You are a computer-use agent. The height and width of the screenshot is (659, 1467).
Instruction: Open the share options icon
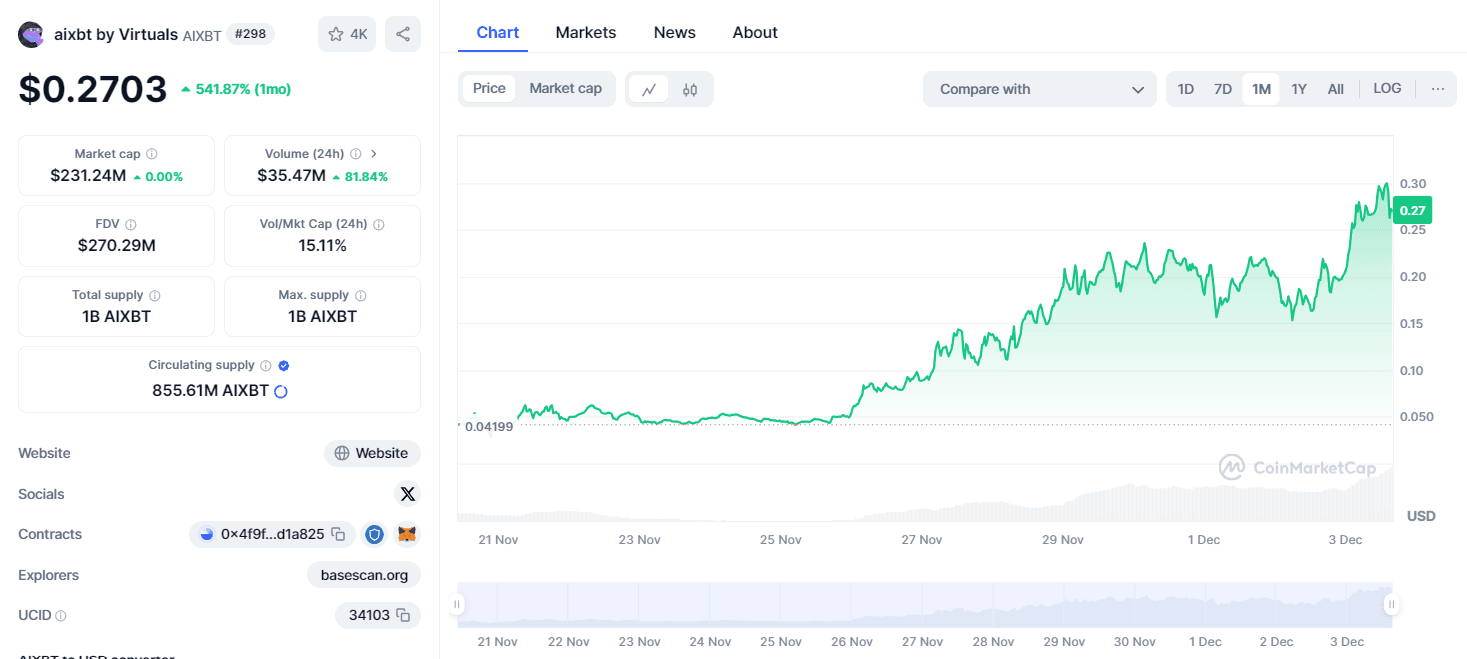pos(402,33)
